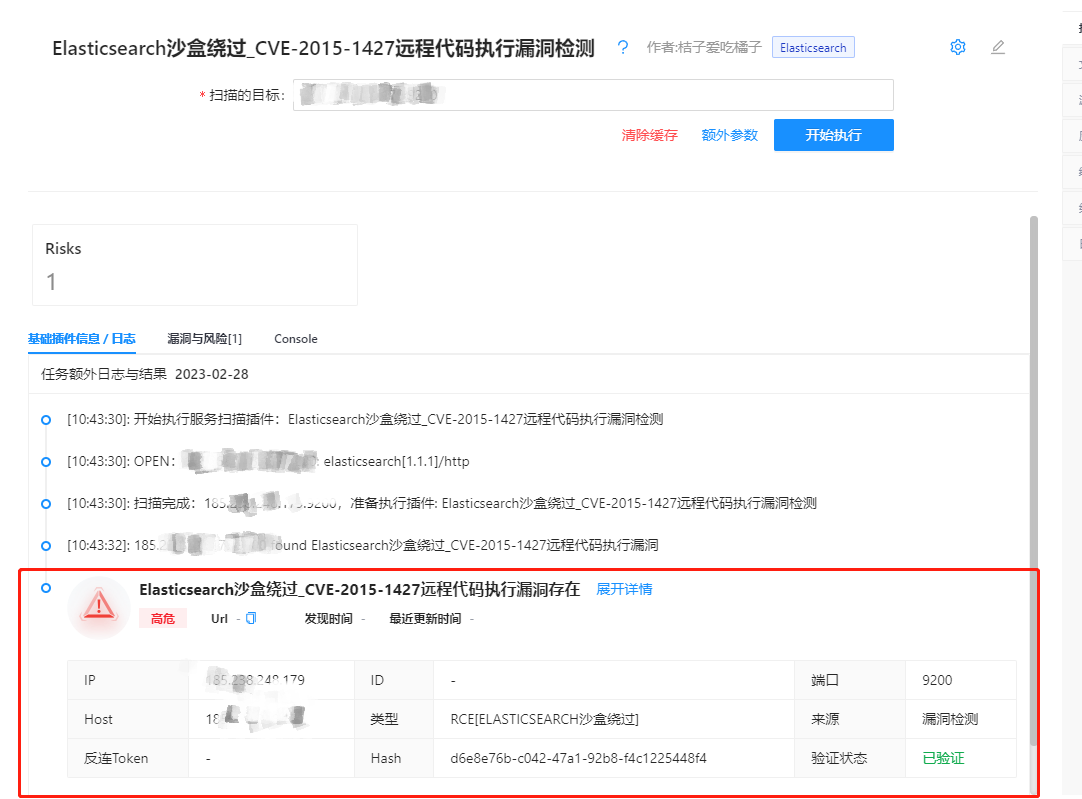Click the red high-risk warning triangle icon
The height and width of the screenshot is (799, 1082).
tap(99, 607)
